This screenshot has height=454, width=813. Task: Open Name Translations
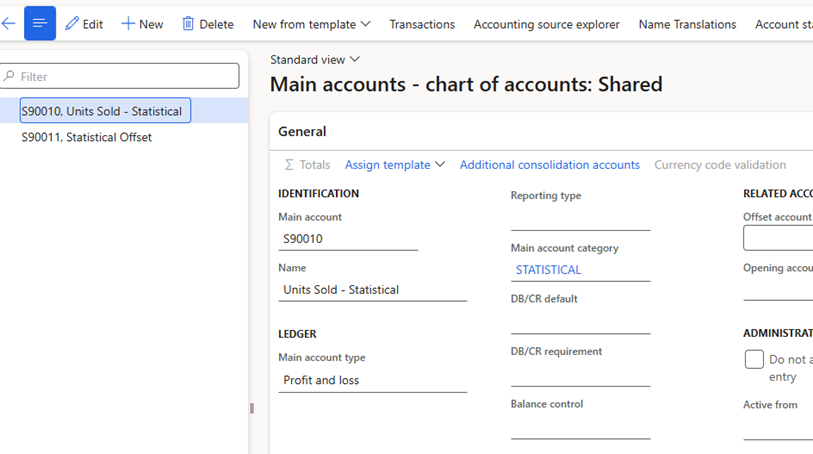(688, 24)
